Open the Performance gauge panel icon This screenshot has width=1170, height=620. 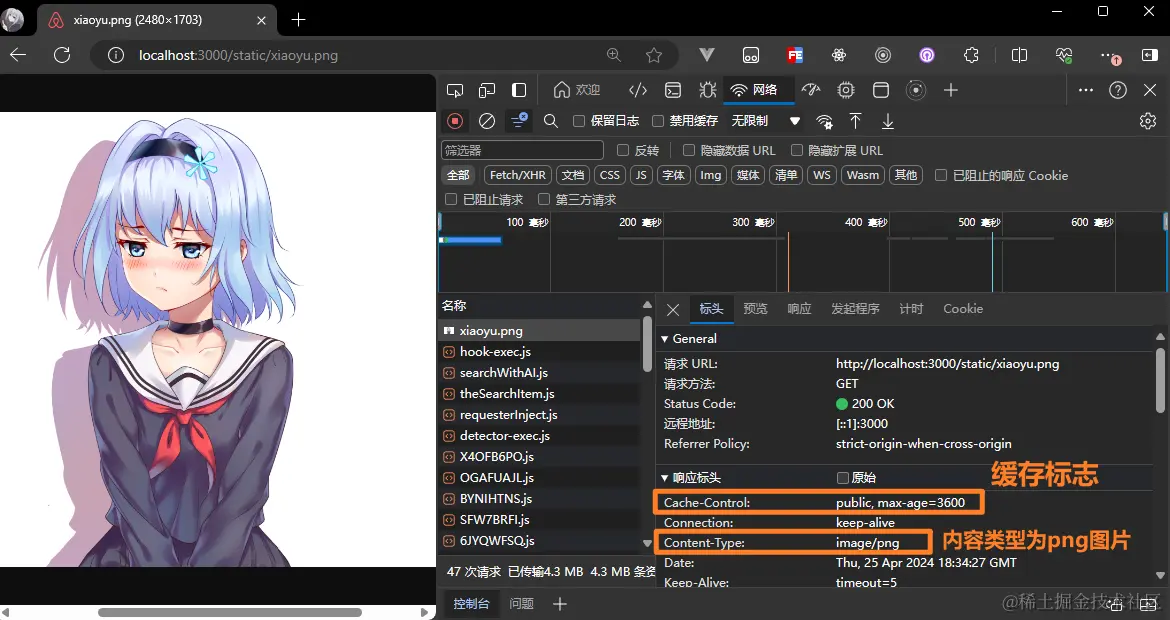click(x=810, y=90)
